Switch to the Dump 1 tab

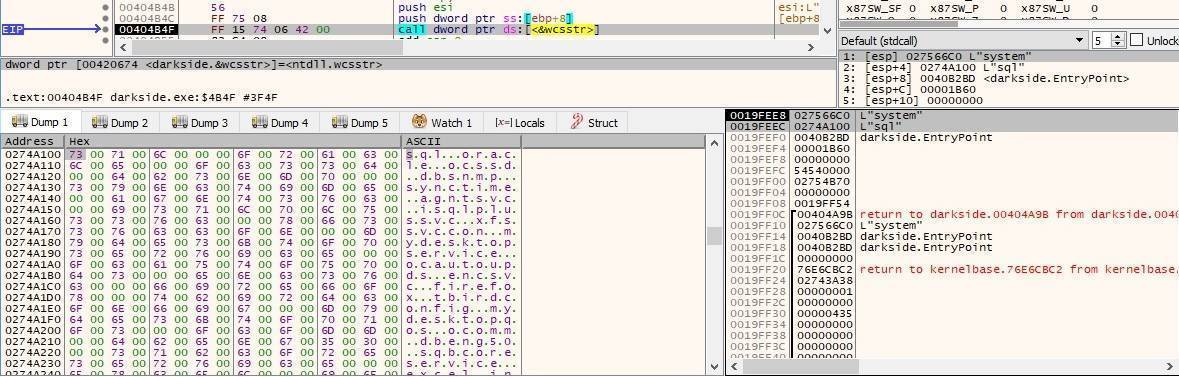(x=41, y=123)
